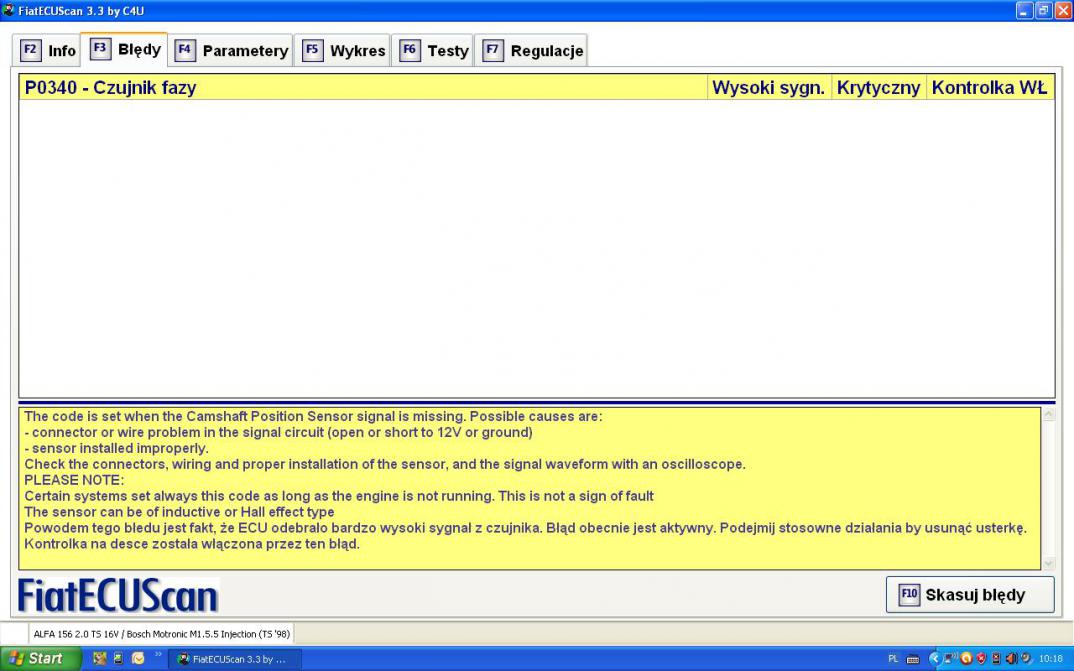This screenshot has width=1074, height=671.
Task: Open the F2 Info tab
Action: [x=48, y=51]
